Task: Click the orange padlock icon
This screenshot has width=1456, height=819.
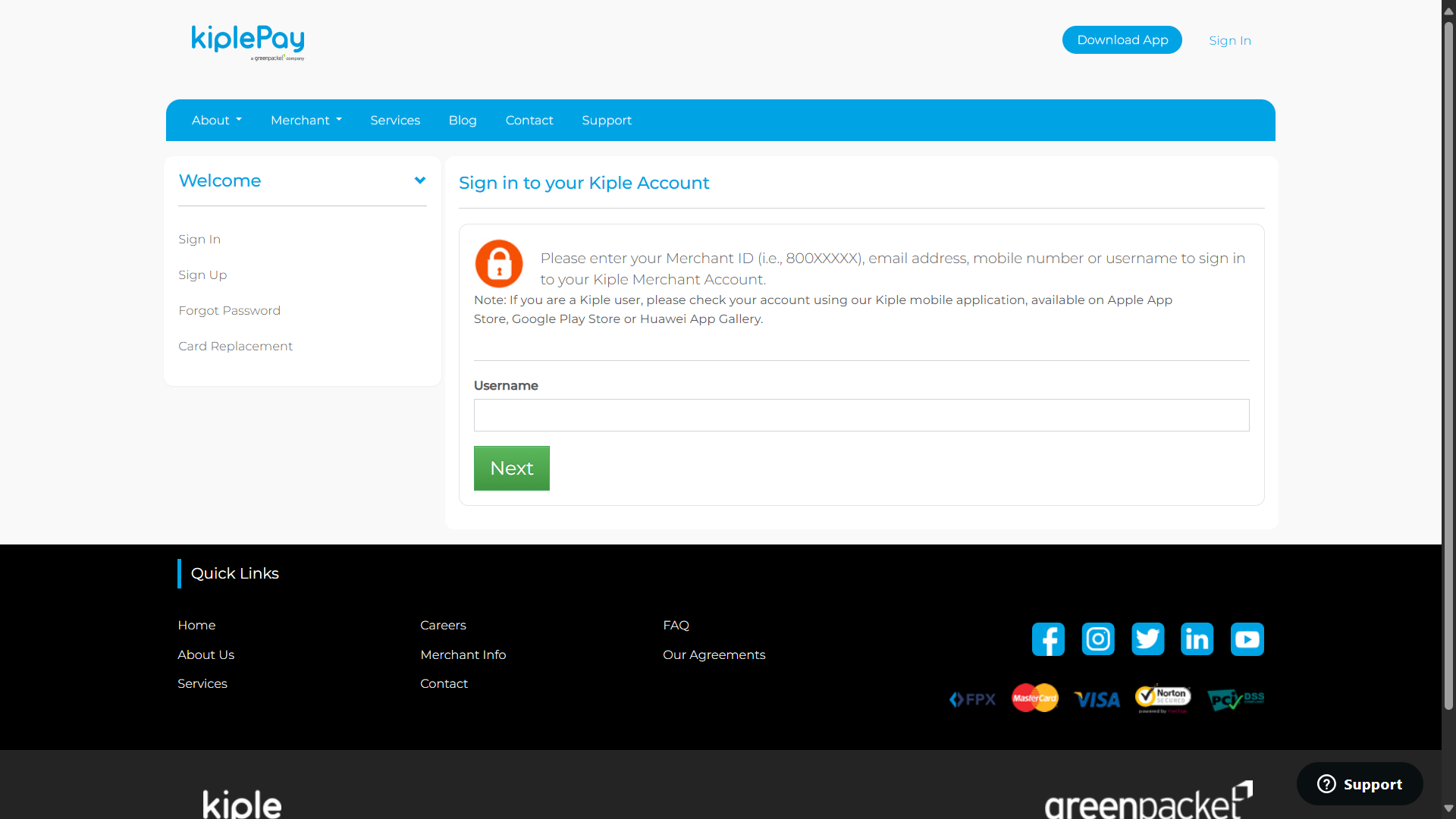Action: point(499,264)
